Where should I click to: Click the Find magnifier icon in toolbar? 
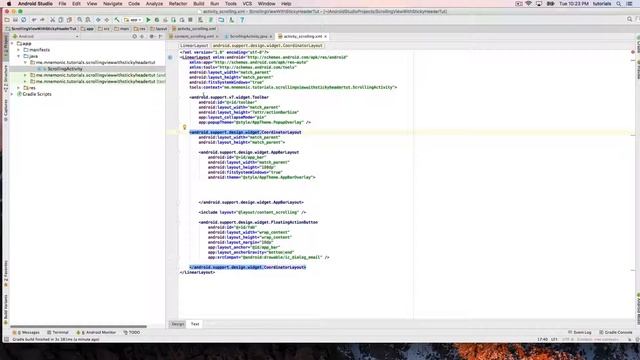[x=80, y=20]
